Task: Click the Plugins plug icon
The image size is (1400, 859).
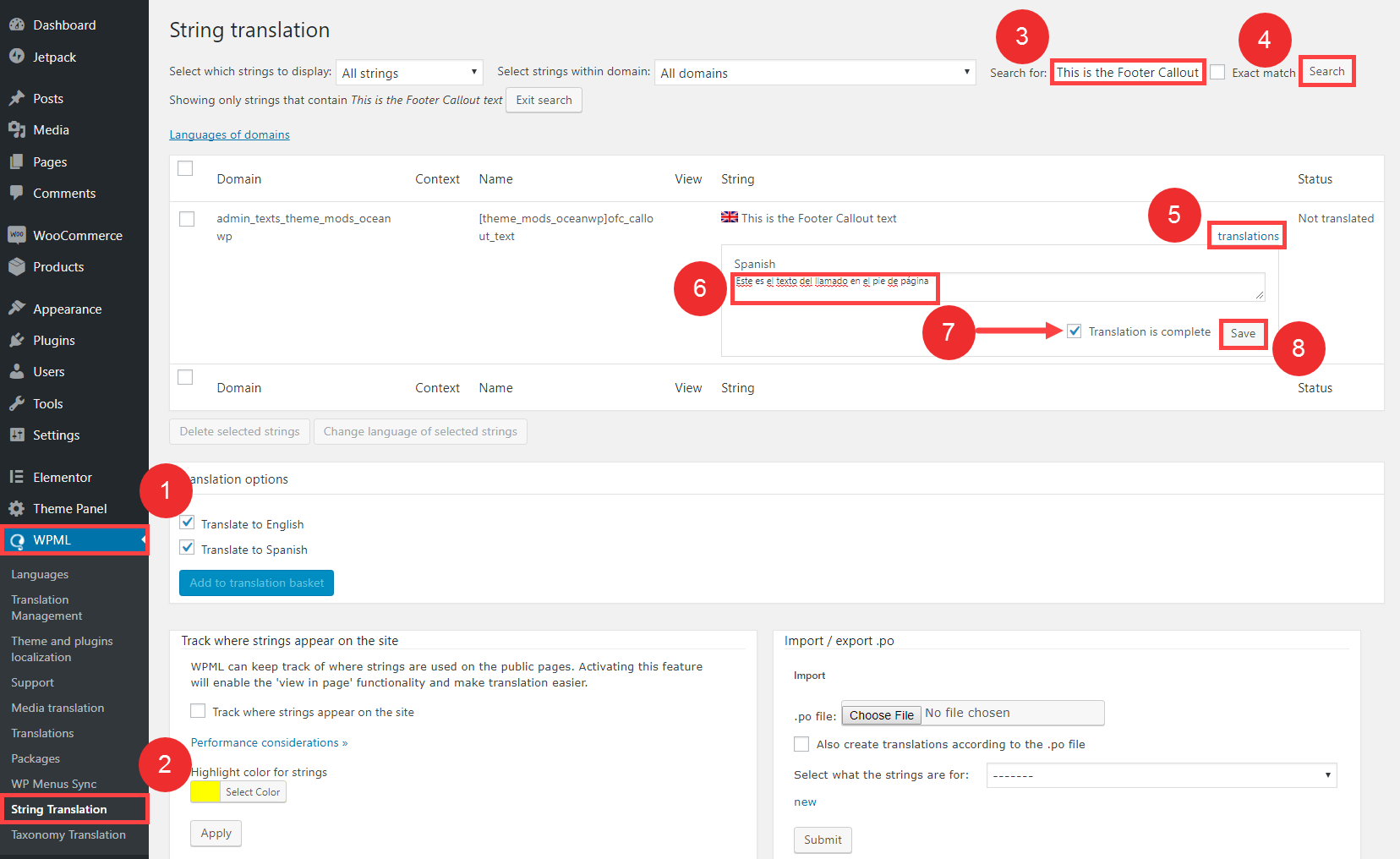Action: point(17,340)
